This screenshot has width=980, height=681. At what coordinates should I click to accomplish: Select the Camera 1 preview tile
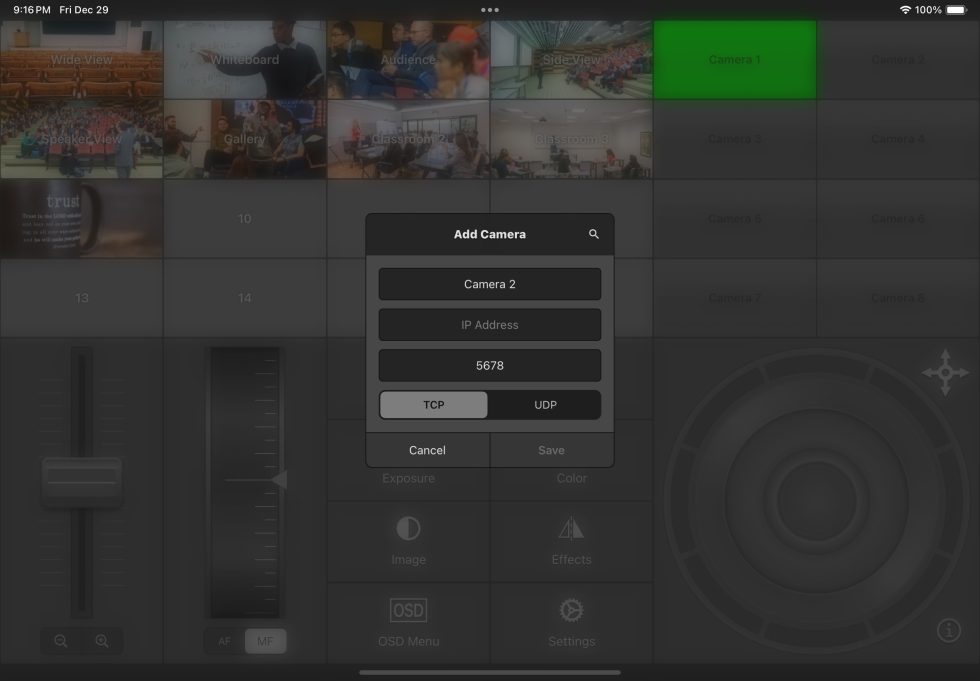click(734, 59)
